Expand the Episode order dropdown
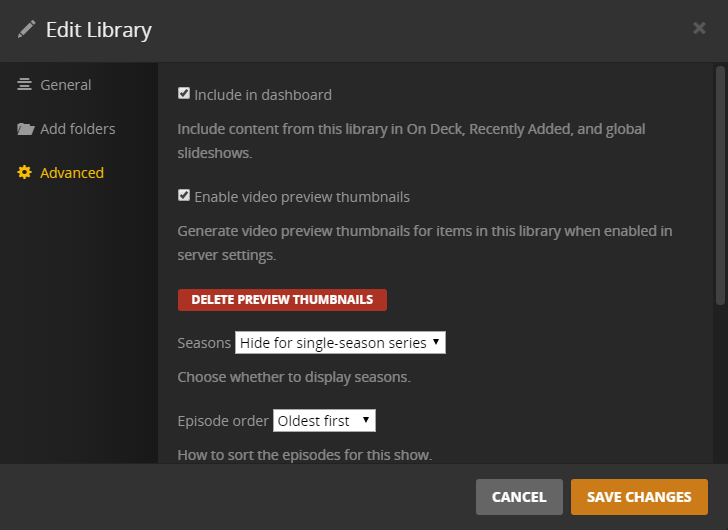This screenshot has height=530, width=728. point(324,421)
